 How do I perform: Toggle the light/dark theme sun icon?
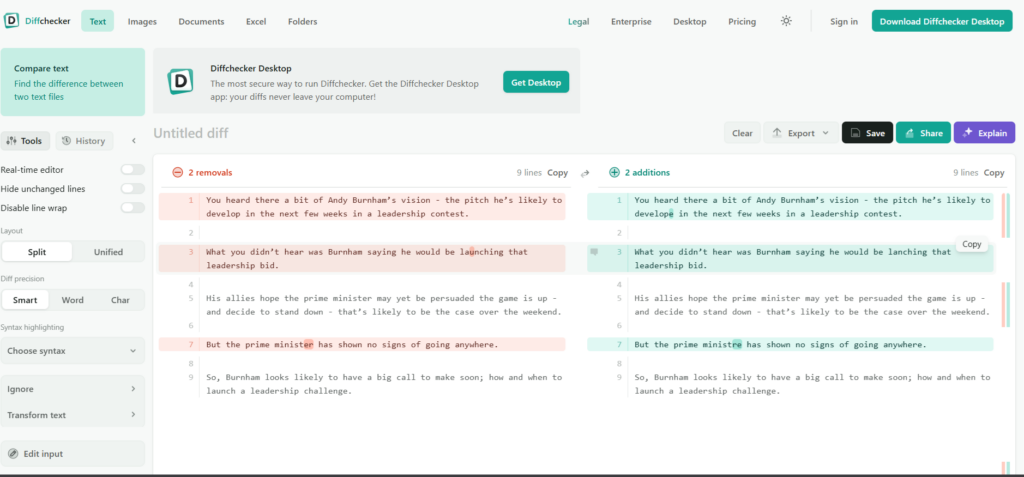[x=786, y=21]
